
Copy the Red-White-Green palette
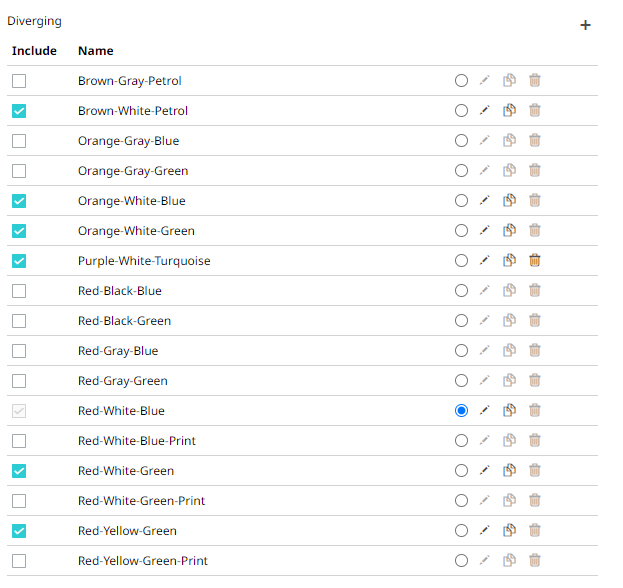click(x=509, y=470)
